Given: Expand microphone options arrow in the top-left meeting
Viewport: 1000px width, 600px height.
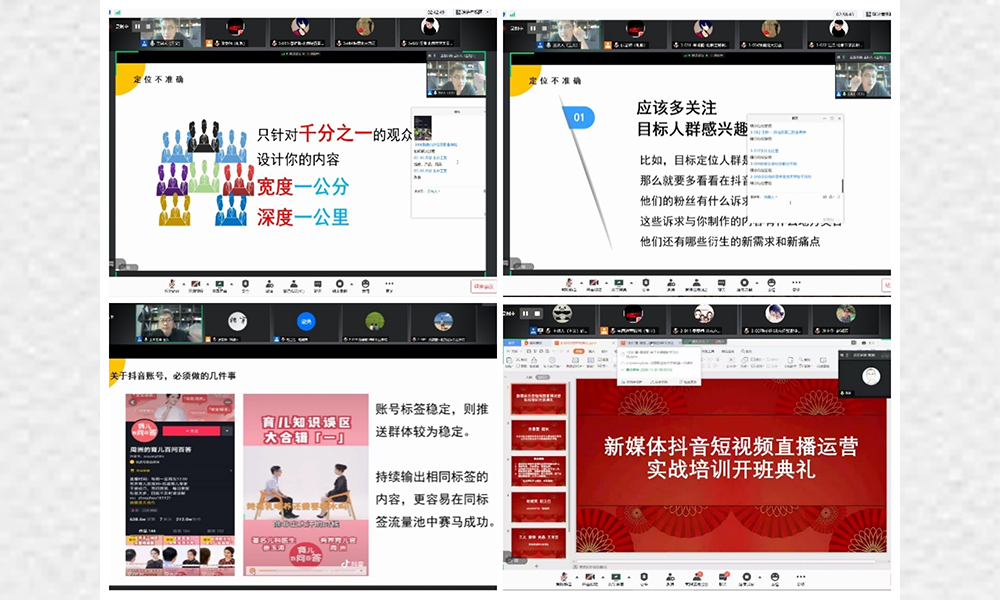Looking at the screenshot, I should 184,284.
